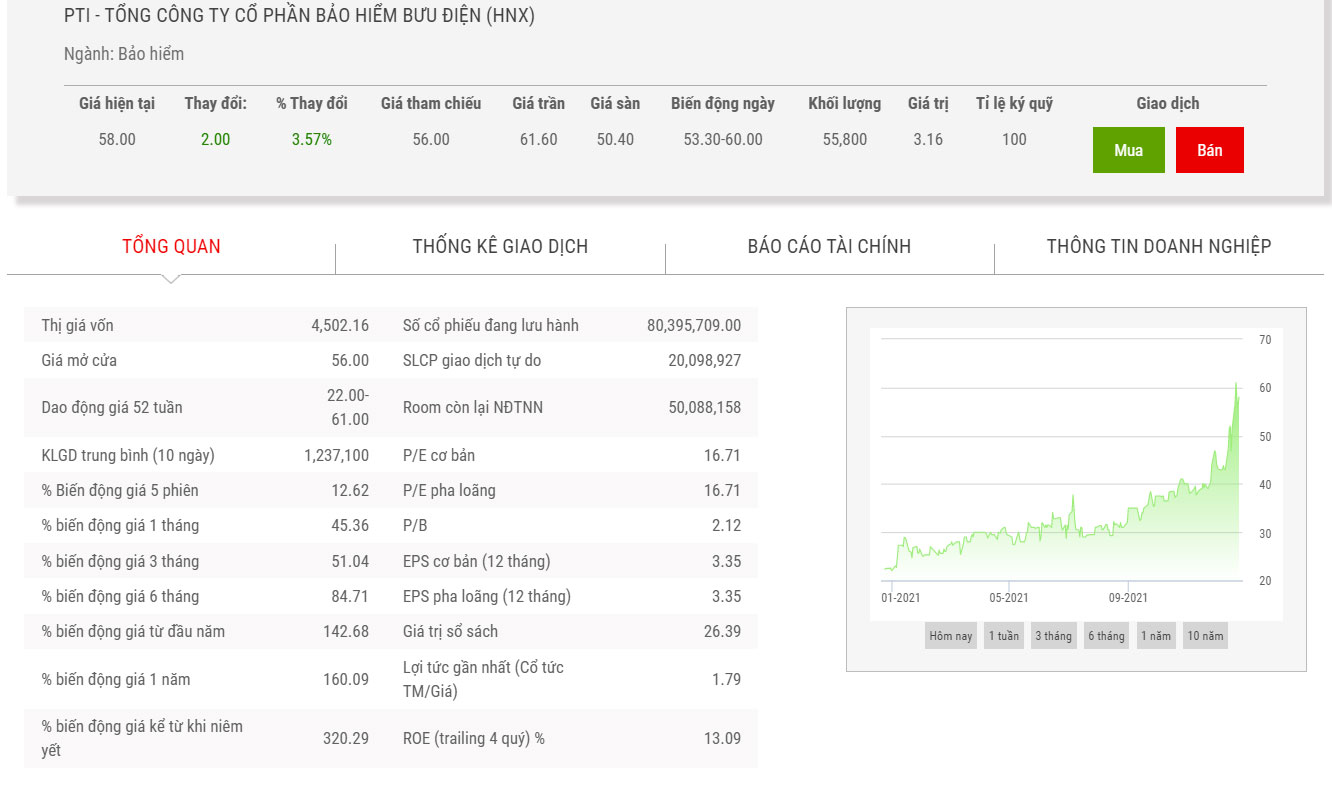Show the 1 tuần chart range
Viewport: 1332px width, 802px height.
coord(1003,636)
